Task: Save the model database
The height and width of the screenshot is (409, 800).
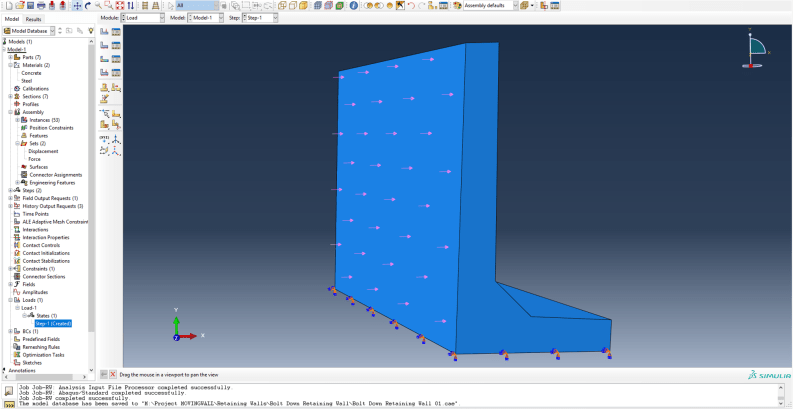Action: coord(30,6)
